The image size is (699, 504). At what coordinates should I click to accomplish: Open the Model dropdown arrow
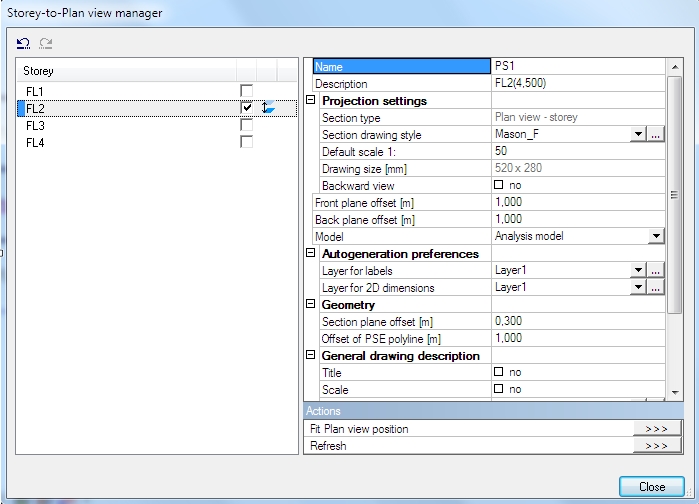click(656, 236)
